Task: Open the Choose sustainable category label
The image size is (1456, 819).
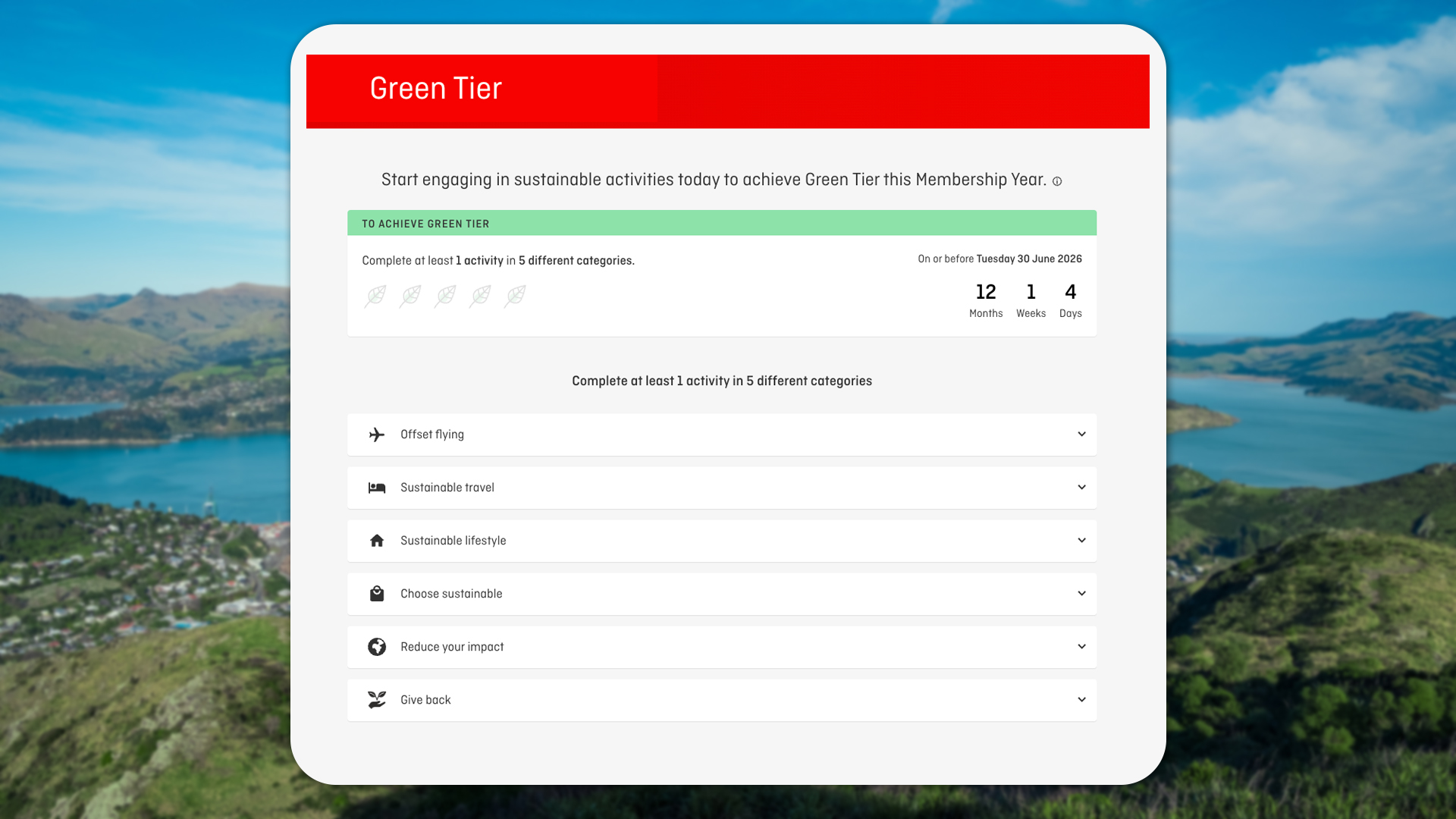Action: point(451,594)
